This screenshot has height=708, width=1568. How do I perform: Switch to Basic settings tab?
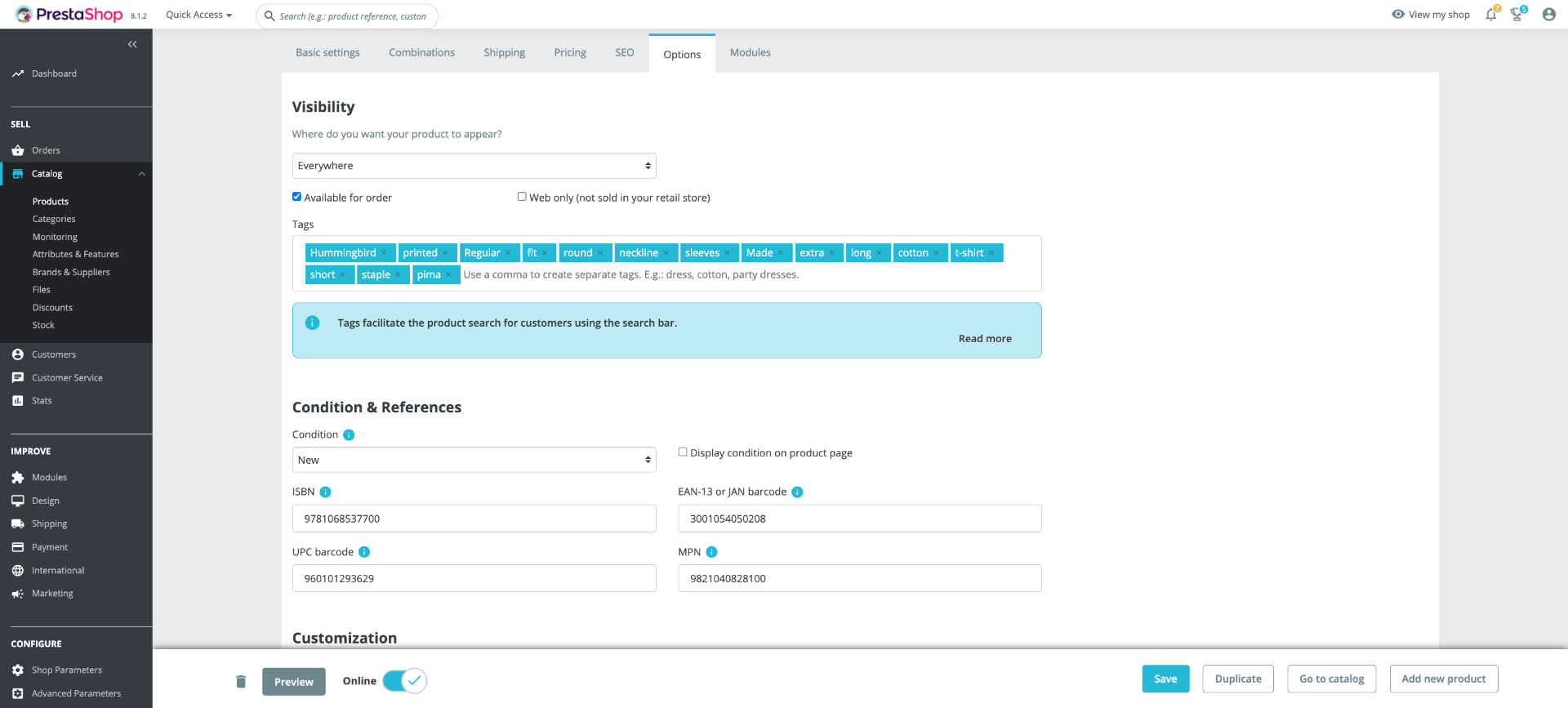(x=327, y=52)
